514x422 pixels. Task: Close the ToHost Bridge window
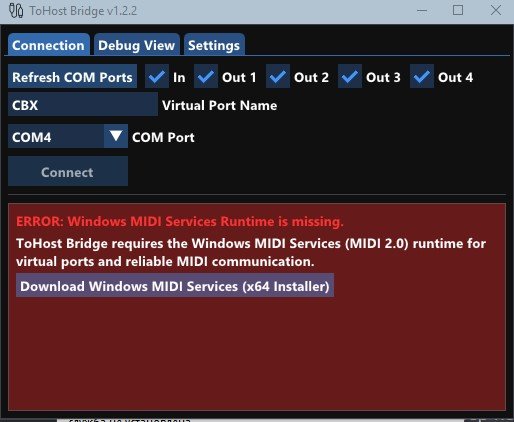496,10
